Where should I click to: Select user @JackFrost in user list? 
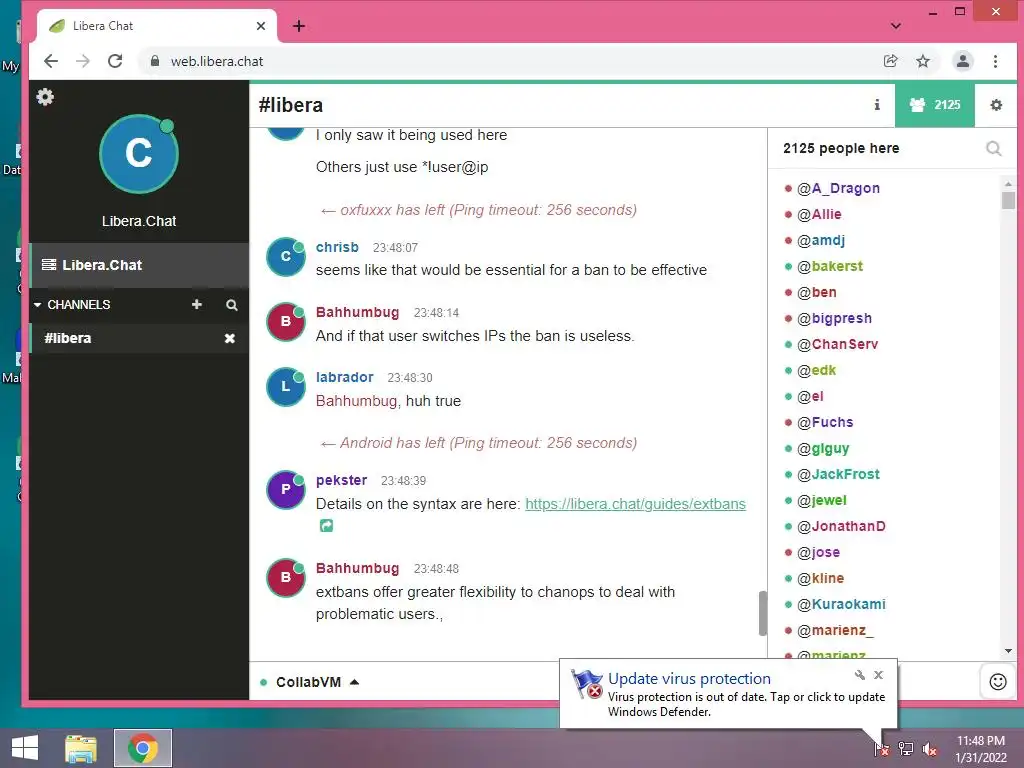point(838,474)
